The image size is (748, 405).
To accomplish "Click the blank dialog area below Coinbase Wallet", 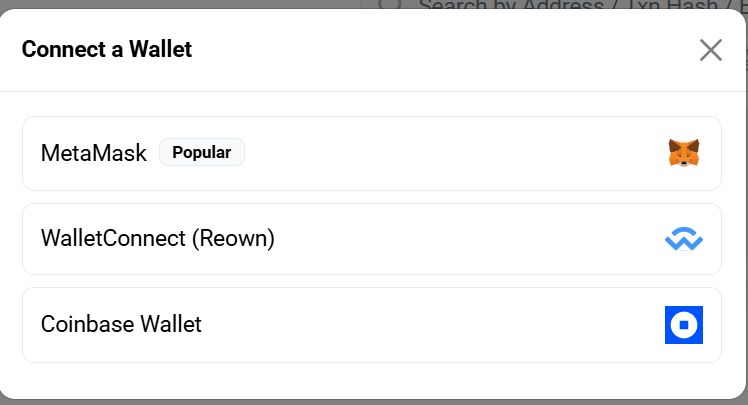I will coord(371,381).
